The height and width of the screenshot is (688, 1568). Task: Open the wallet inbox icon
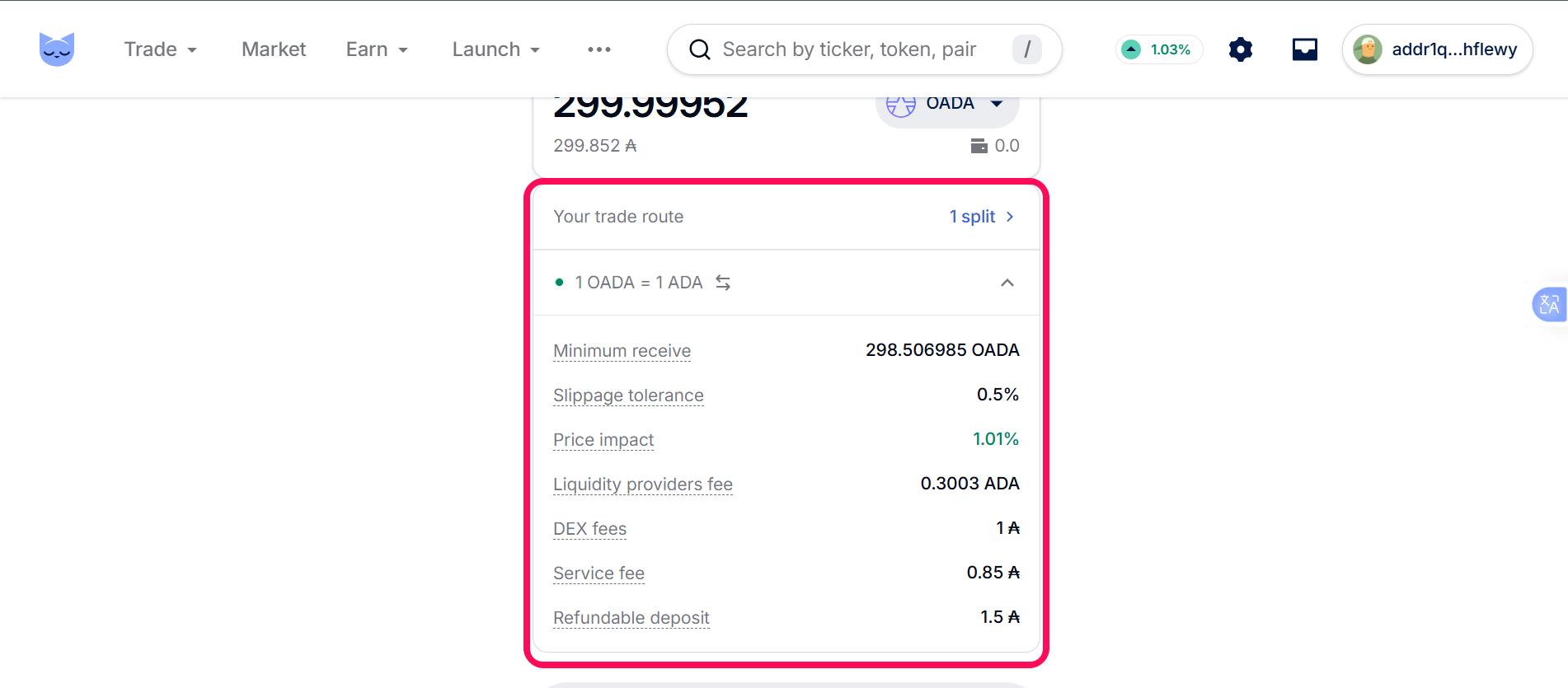pos(1304,49)
